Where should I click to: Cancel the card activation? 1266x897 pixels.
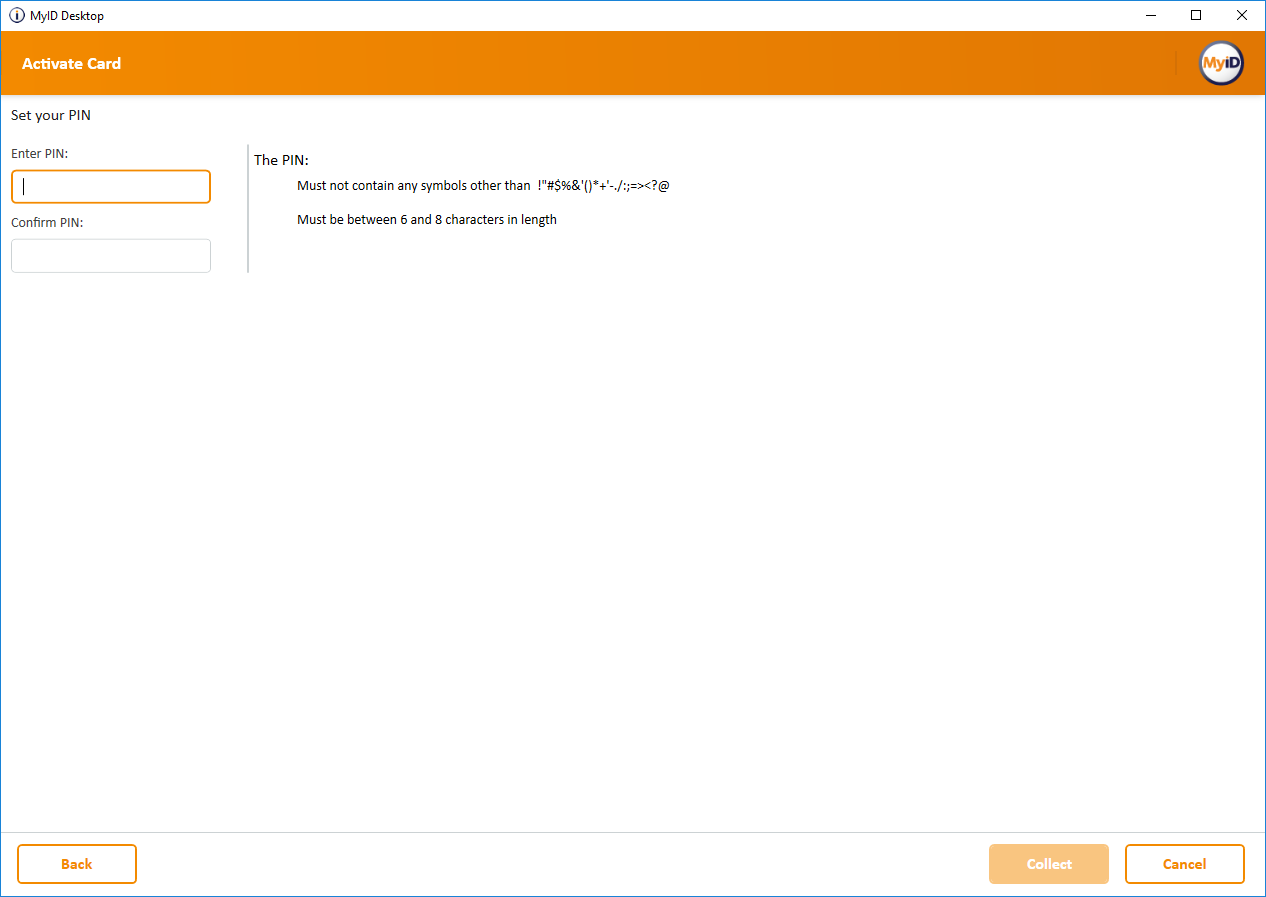click(1184, 864)
